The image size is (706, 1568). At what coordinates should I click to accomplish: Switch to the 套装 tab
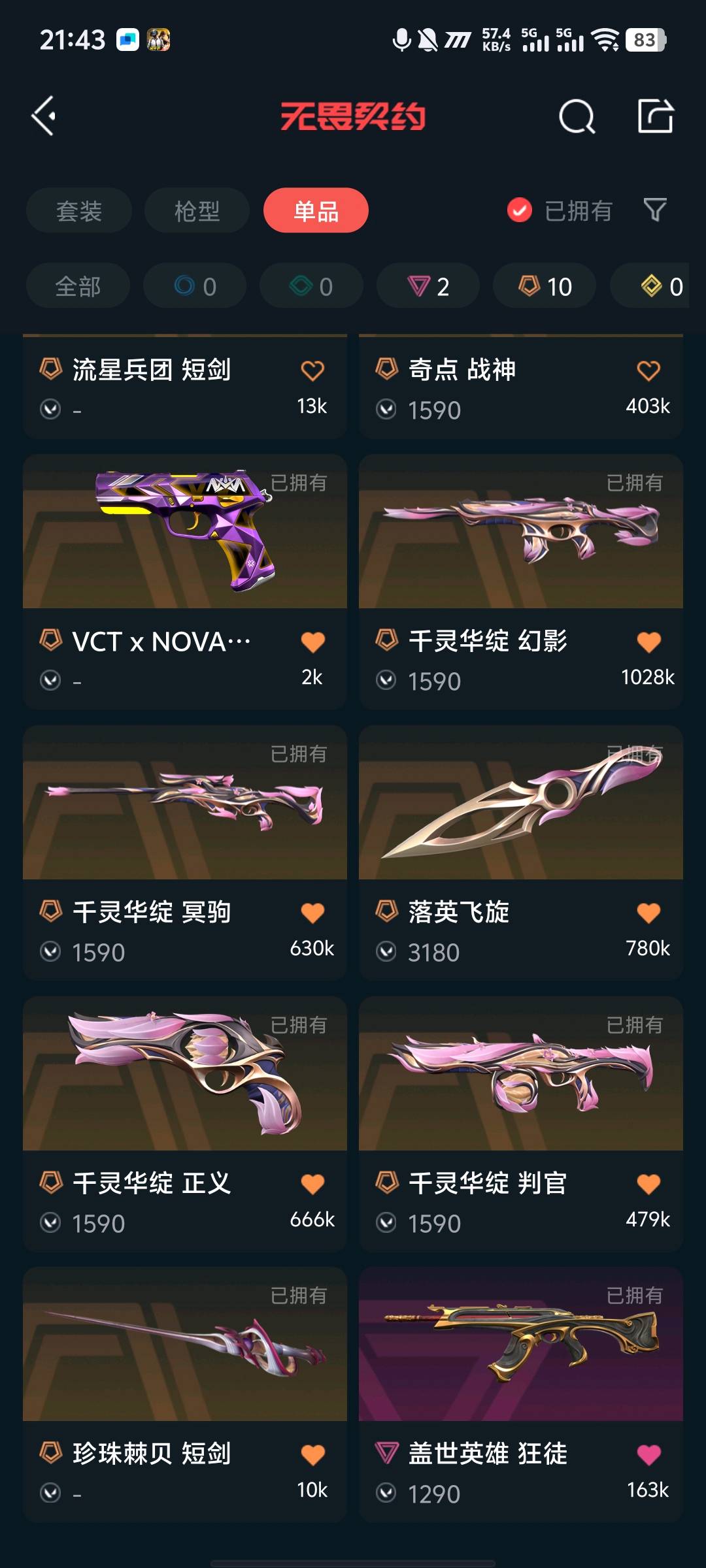tap(79, 210)
